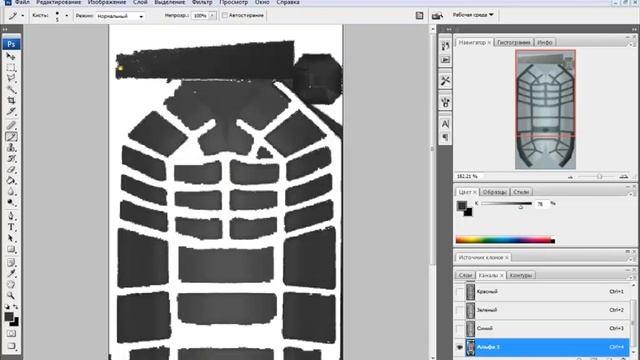Screen dimensions: 640x360
Task: Select the Slice tool
Action: (x=11, y=111)
